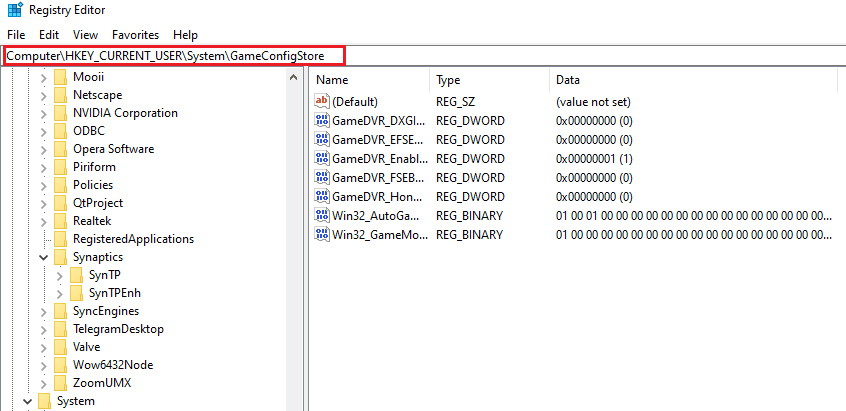Image resolution: width=846 pixels, height=411 pixels.
Task: Expand the TelegramDesktop key
Action: pyautogui.click(x=44, y=330)
